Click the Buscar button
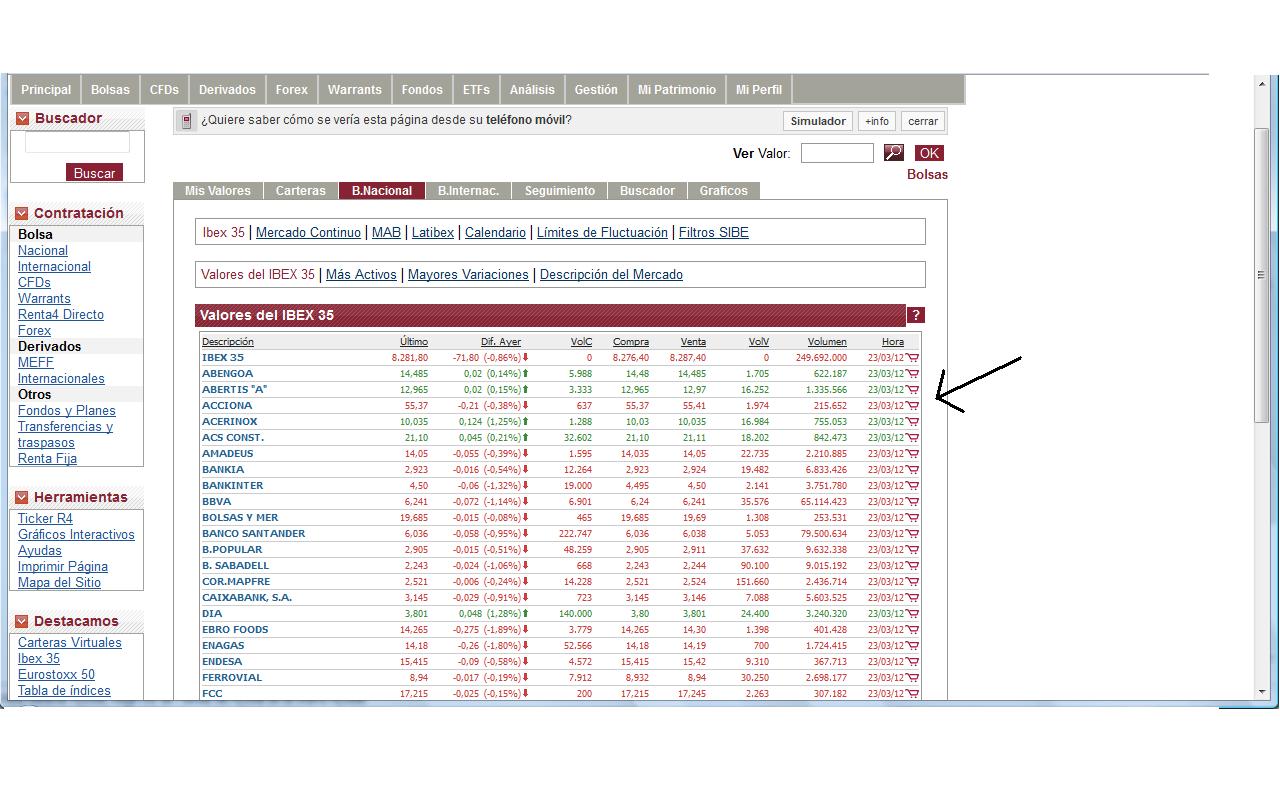The image size is (1280, 800). coord(94,173)
